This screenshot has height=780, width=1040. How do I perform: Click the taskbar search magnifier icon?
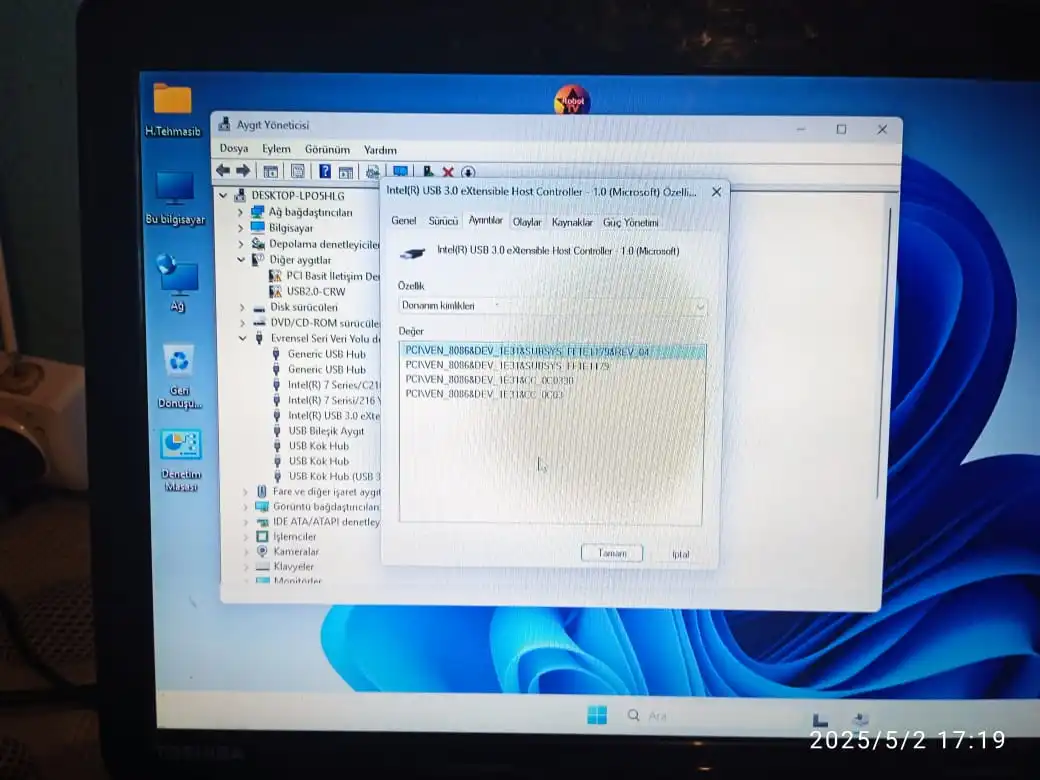(x=633, y=715)
